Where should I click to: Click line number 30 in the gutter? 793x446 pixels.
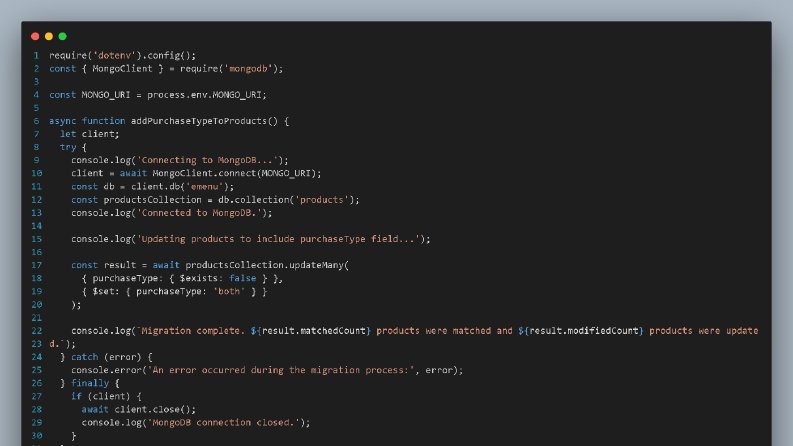click(x=36, y=435)
